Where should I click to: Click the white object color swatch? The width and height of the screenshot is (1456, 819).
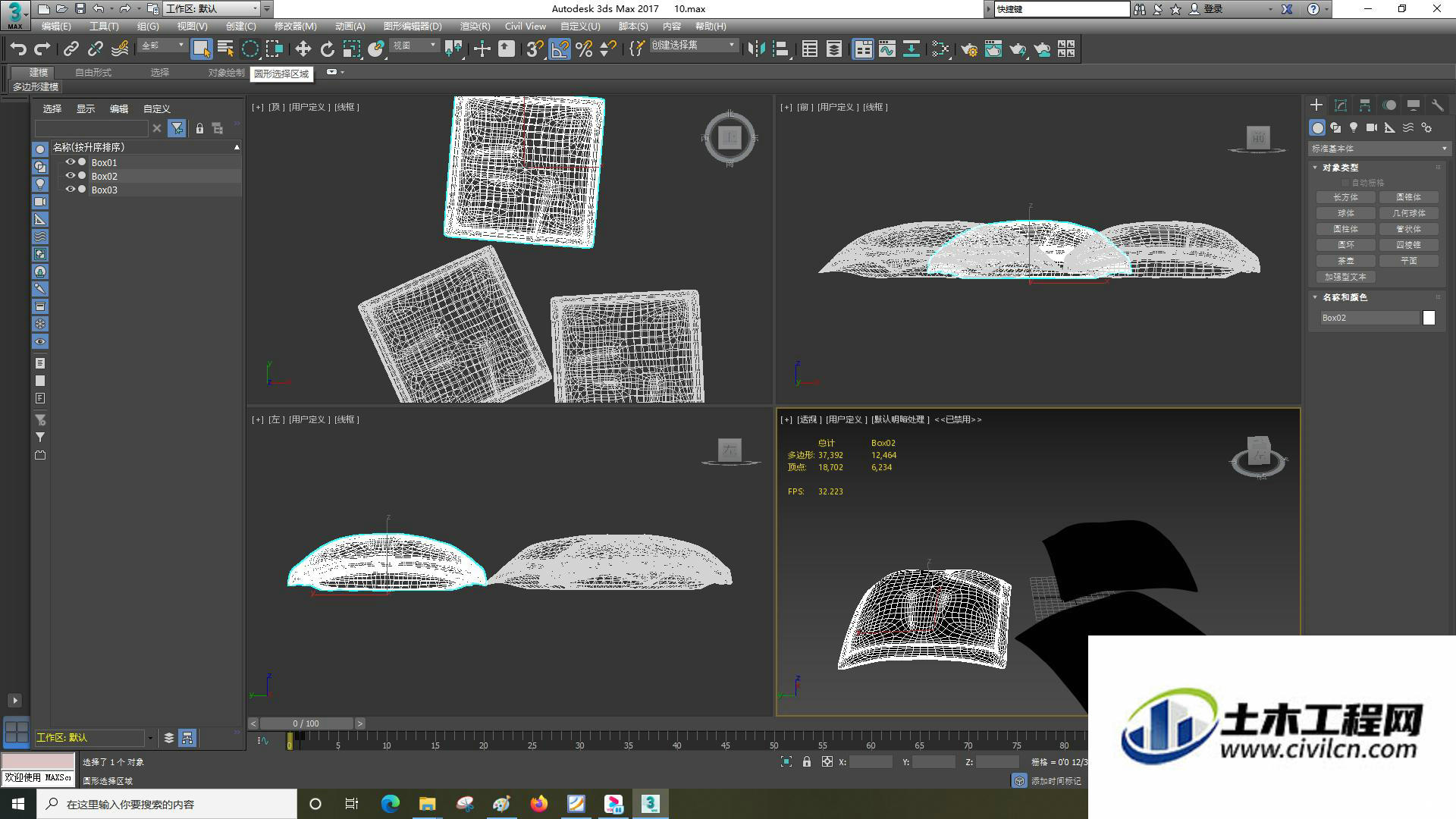pos(1429,318)
